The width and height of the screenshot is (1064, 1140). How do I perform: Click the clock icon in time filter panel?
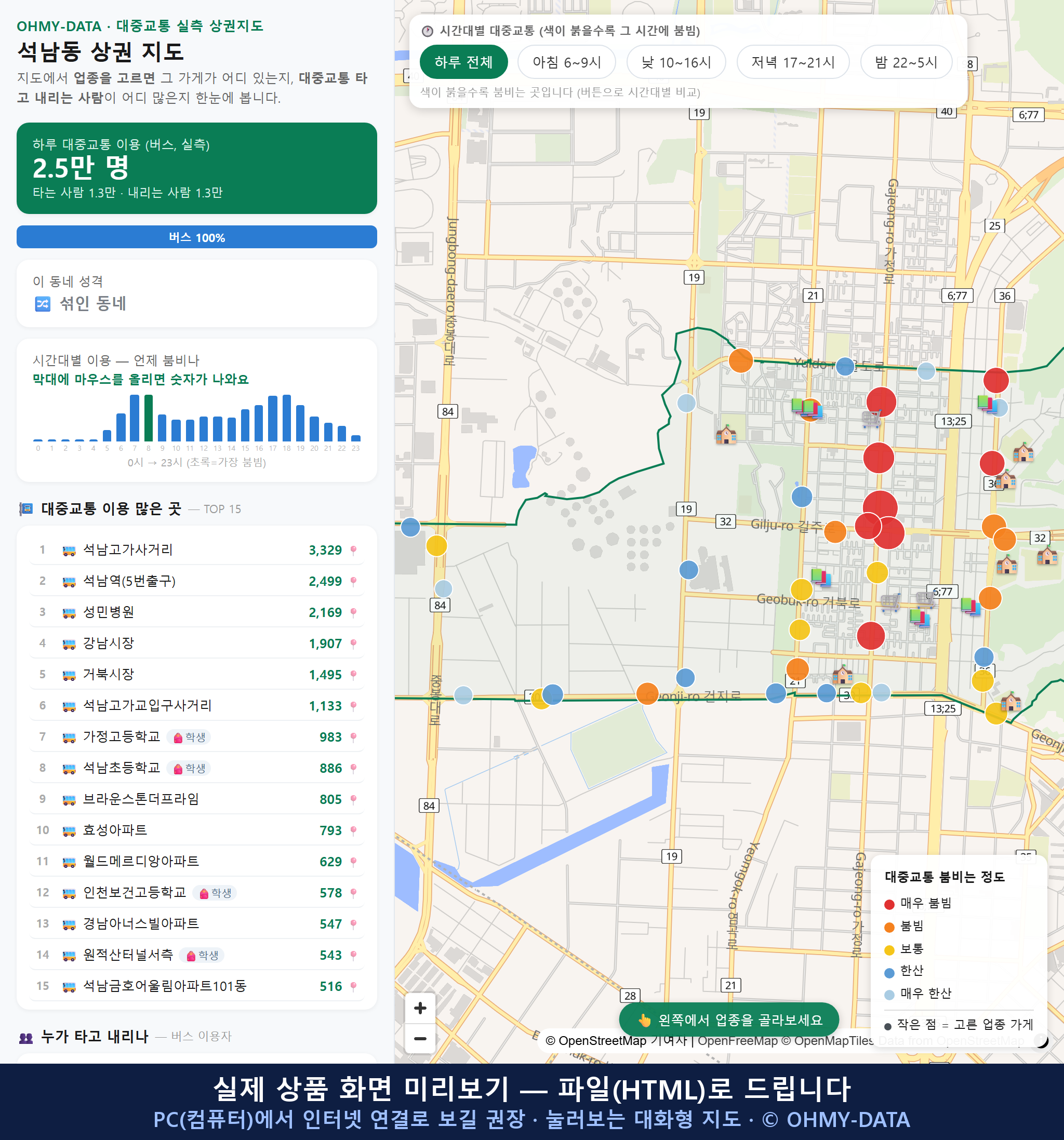[428, 31]
